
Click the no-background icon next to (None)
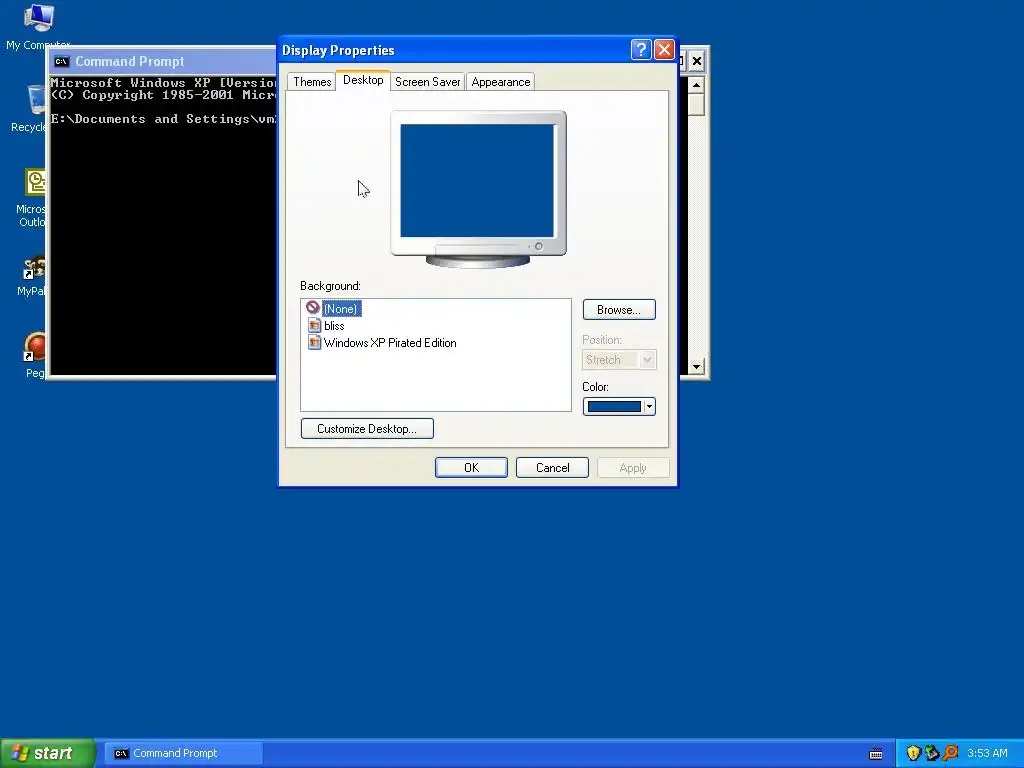click(x=313, y=308)
